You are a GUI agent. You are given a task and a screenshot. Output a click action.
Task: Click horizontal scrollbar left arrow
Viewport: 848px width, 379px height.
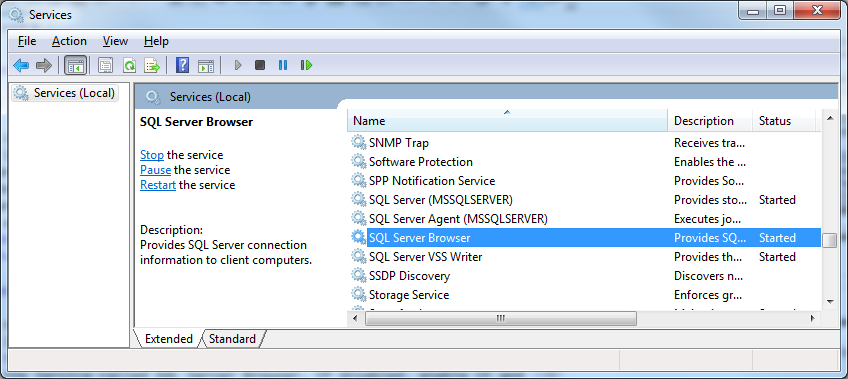tap(356, 318)
